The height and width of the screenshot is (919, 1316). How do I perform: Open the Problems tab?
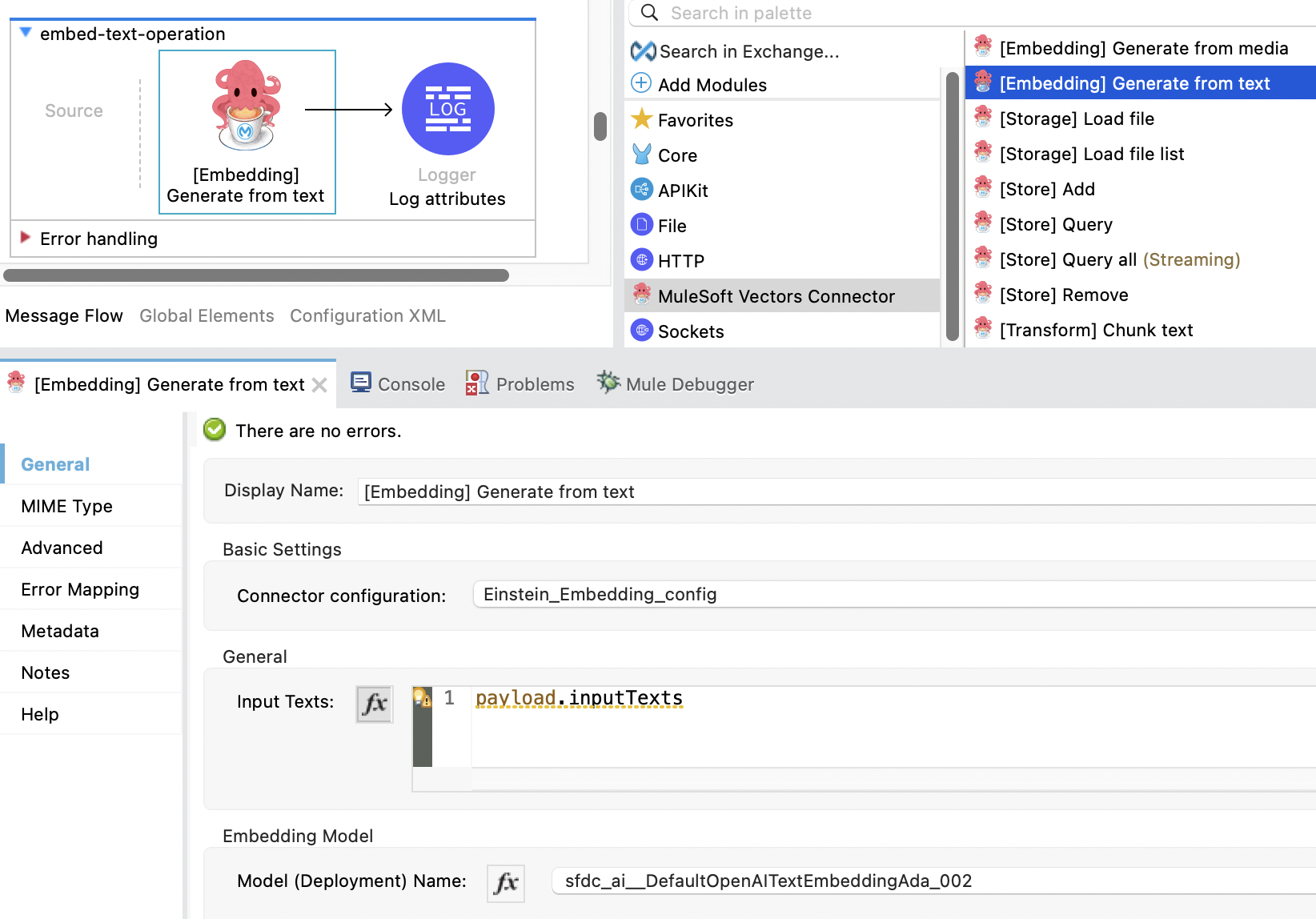pos(520,384)
